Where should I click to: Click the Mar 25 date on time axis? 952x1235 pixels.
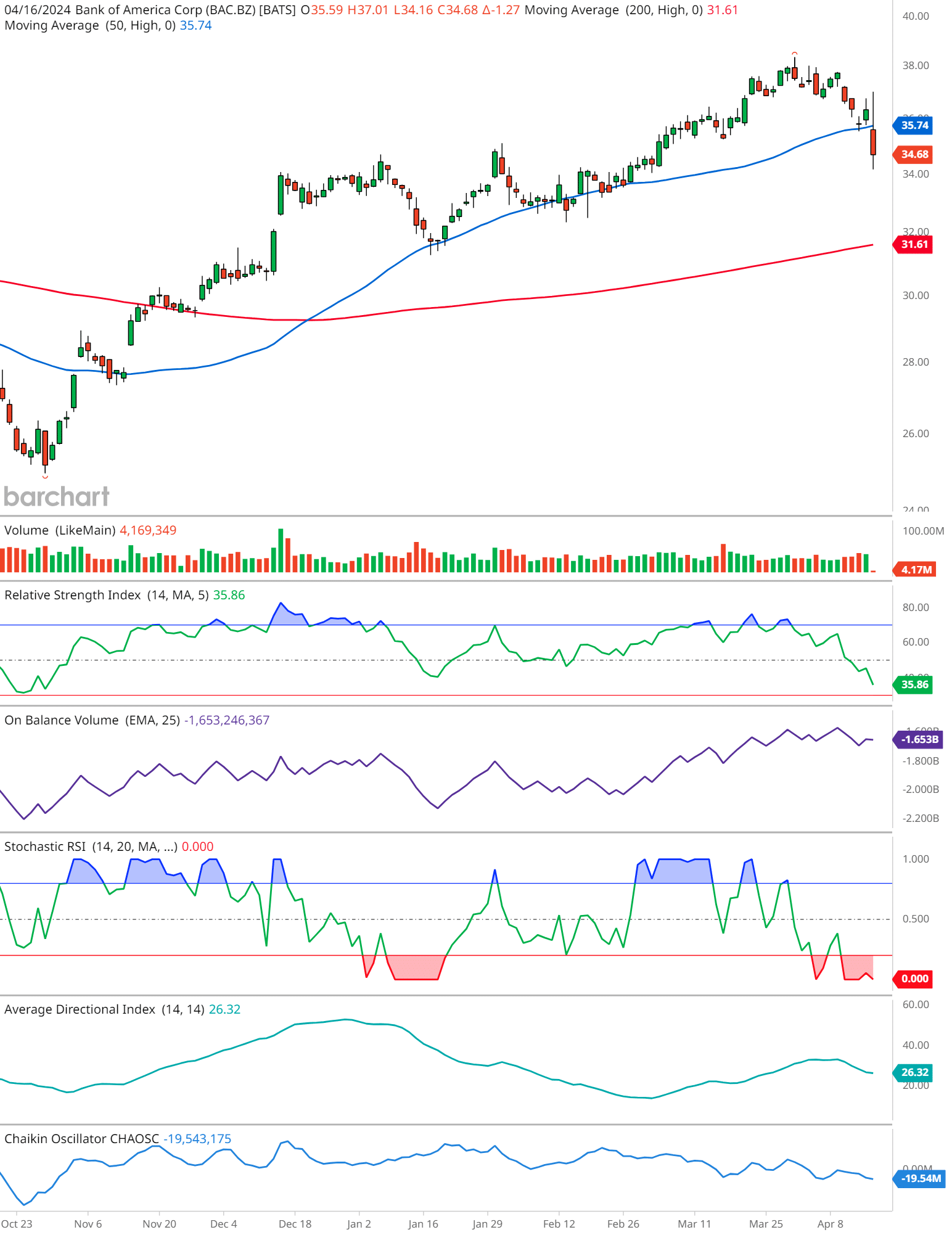pos(766,1224)
